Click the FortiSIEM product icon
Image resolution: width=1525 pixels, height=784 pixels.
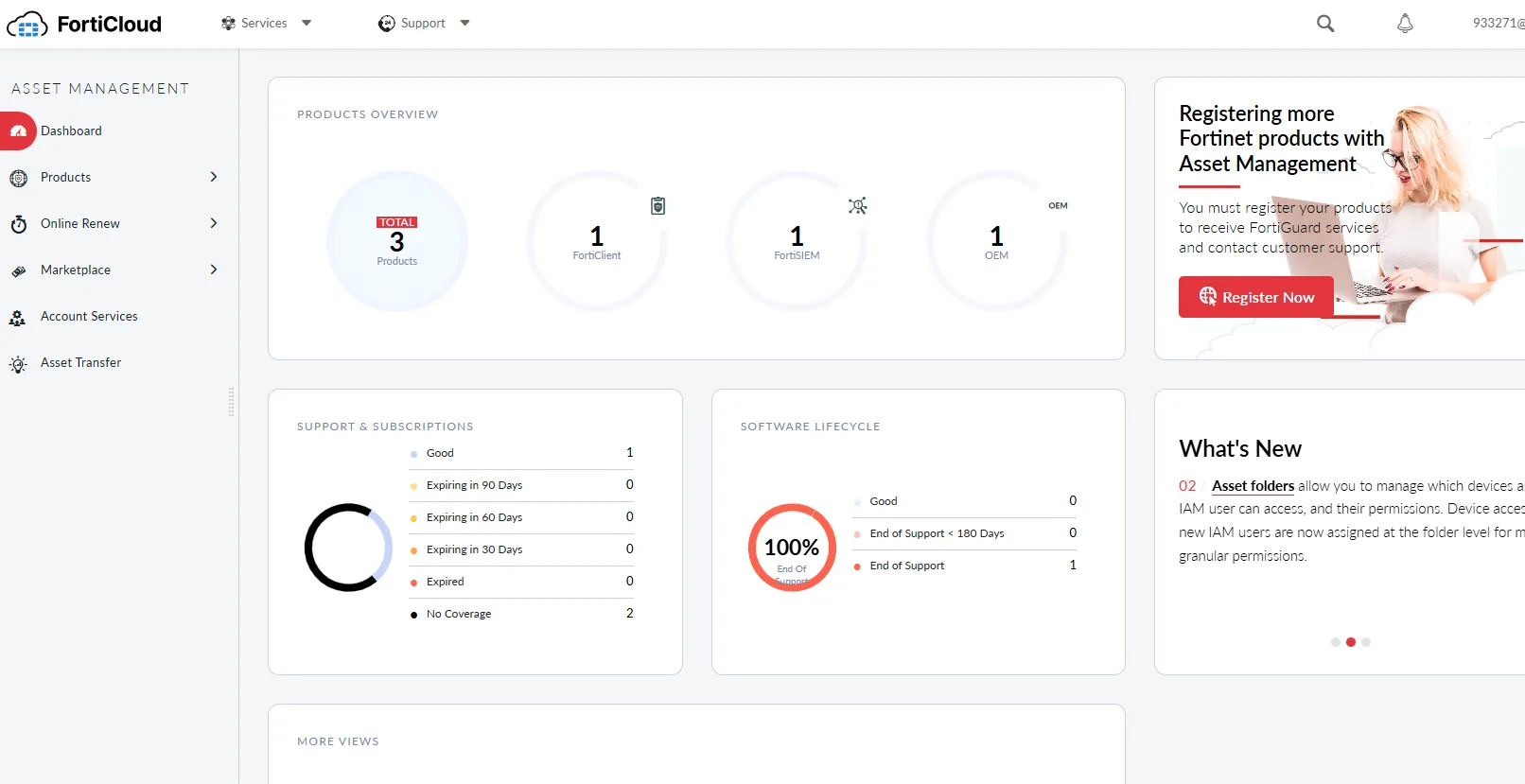[x=857, y=206]
